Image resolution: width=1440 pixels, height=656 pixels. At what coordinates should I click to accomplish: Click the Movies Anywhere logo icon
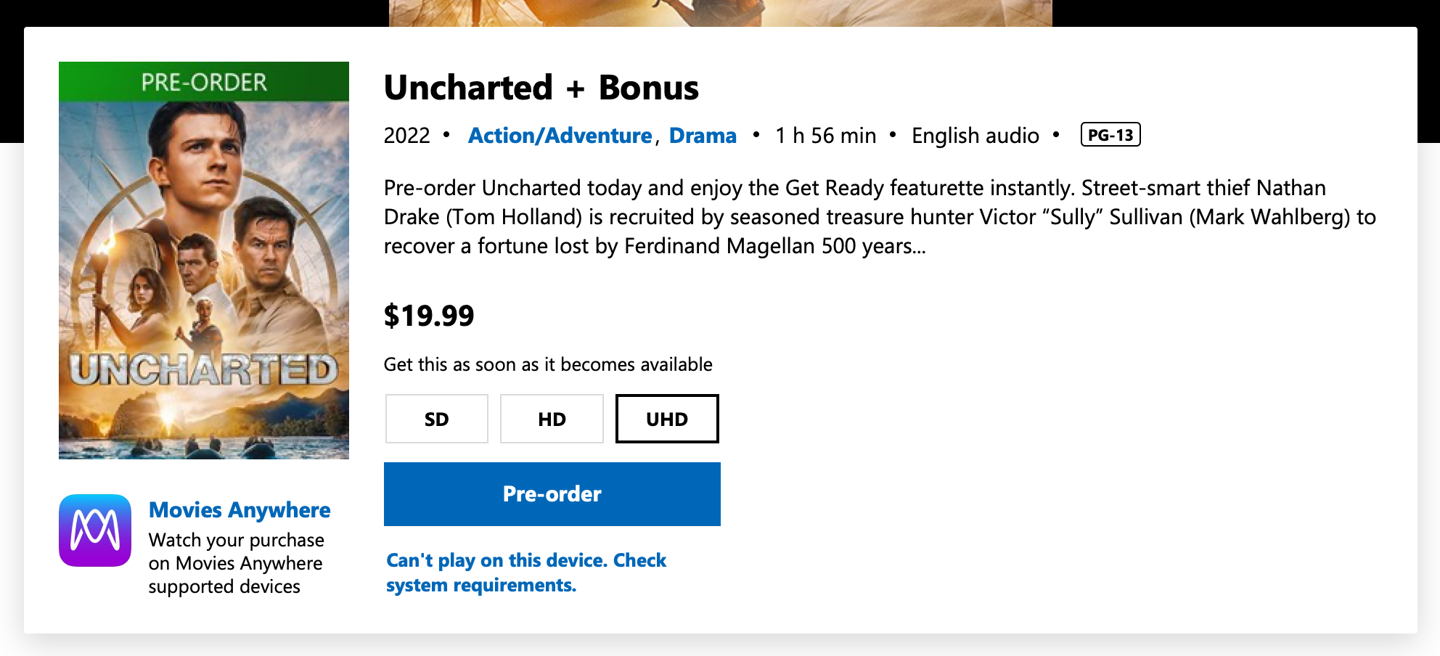pyautogui.click(x=95, y=530)
